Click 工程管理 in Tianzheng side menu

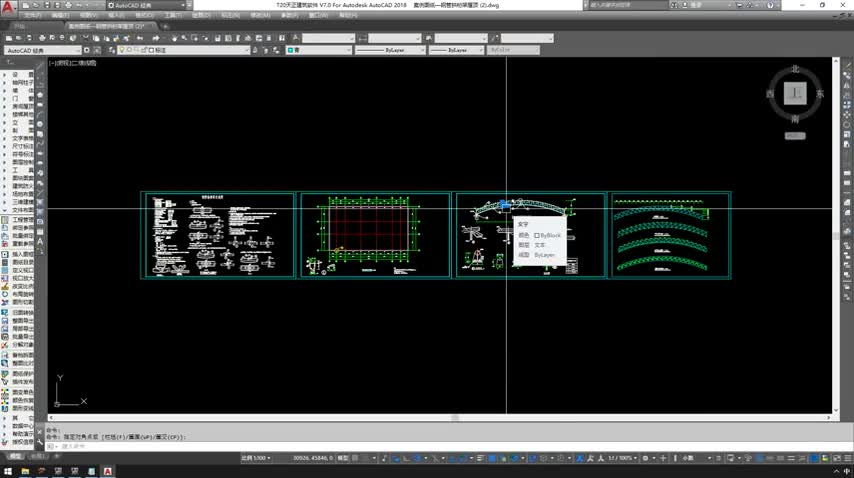(22, 220)
